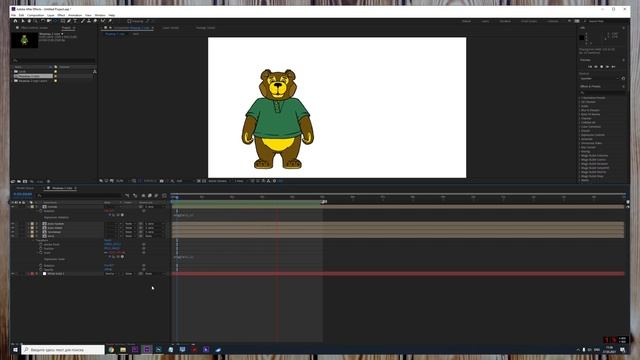
Task: Select the Rectangle shape tool
Action: 62,21
